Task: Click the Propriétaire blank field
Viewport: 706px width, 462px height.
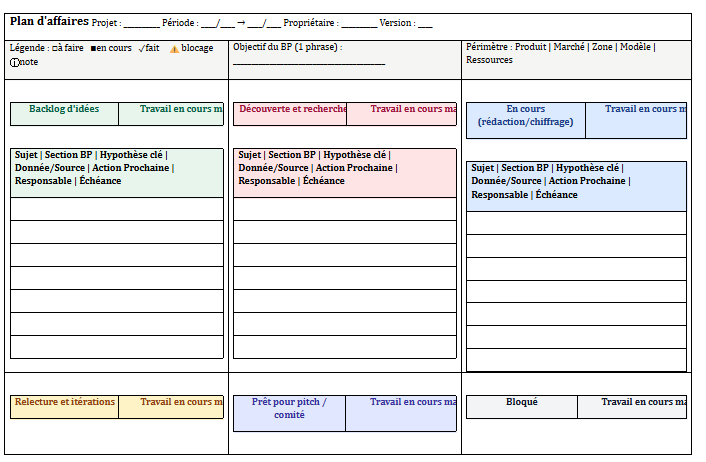Action: (x=359, y=24)
